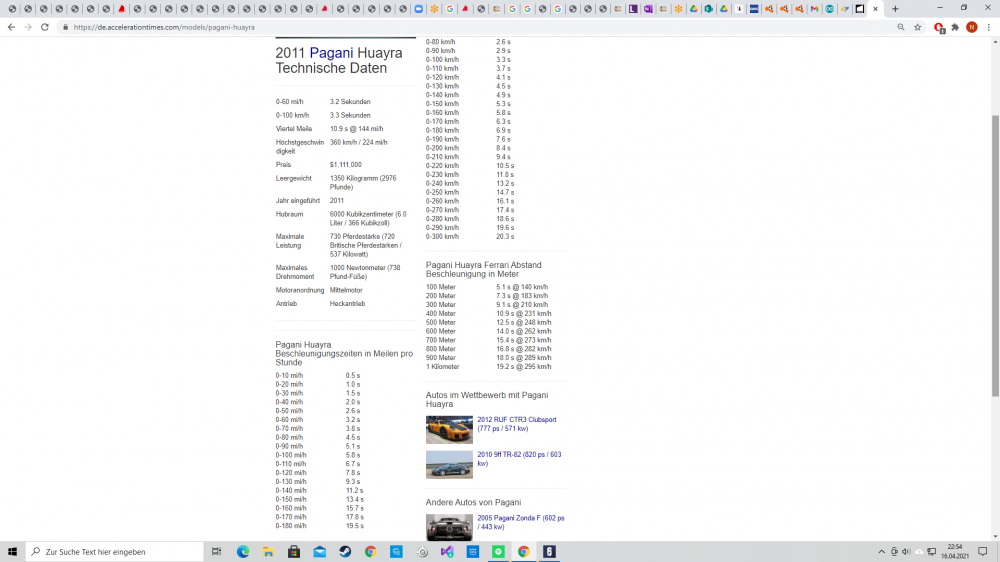The width and height of the screenshot is (1000, 562).
Task: Close the active tab
Action: (875, 9)
